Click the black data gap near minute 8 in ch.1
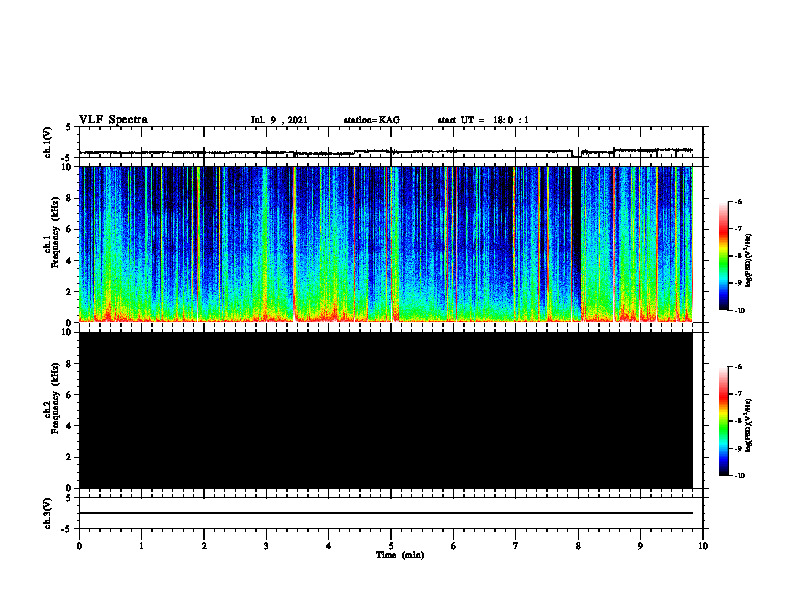This screenshot has width=792, height=612. coord(576,244)
